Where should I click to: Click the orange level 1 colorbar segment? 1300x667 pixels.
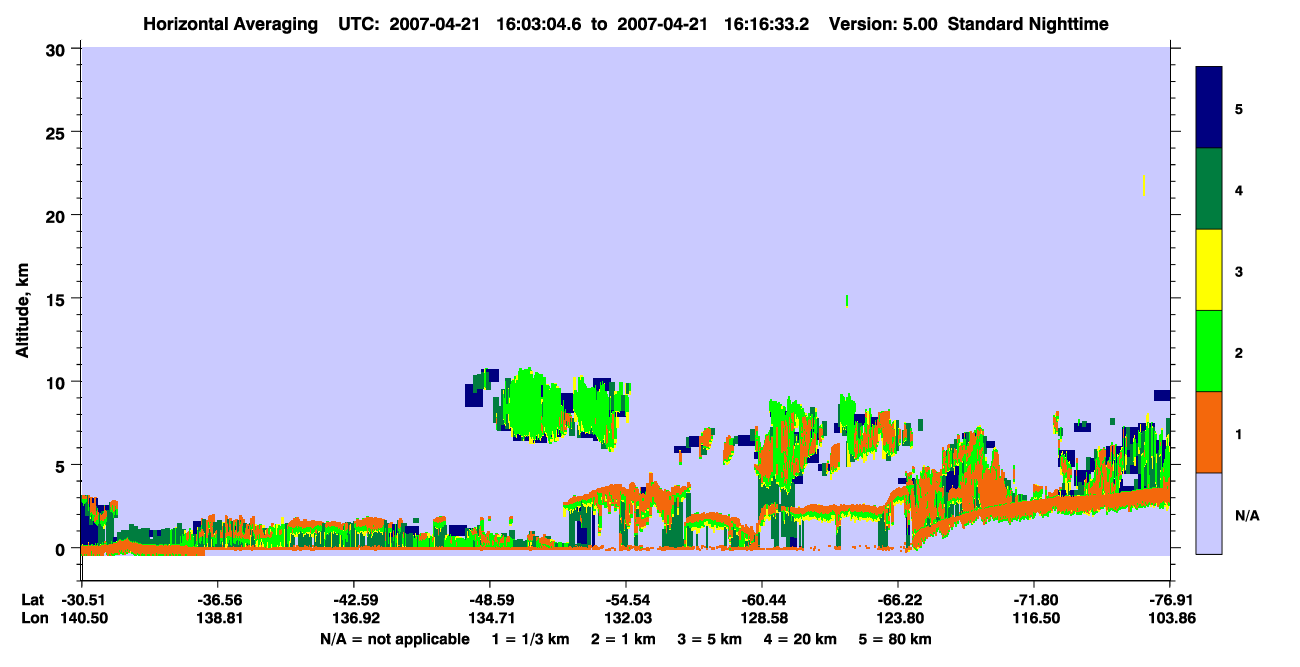click(x=1209, y=432)
